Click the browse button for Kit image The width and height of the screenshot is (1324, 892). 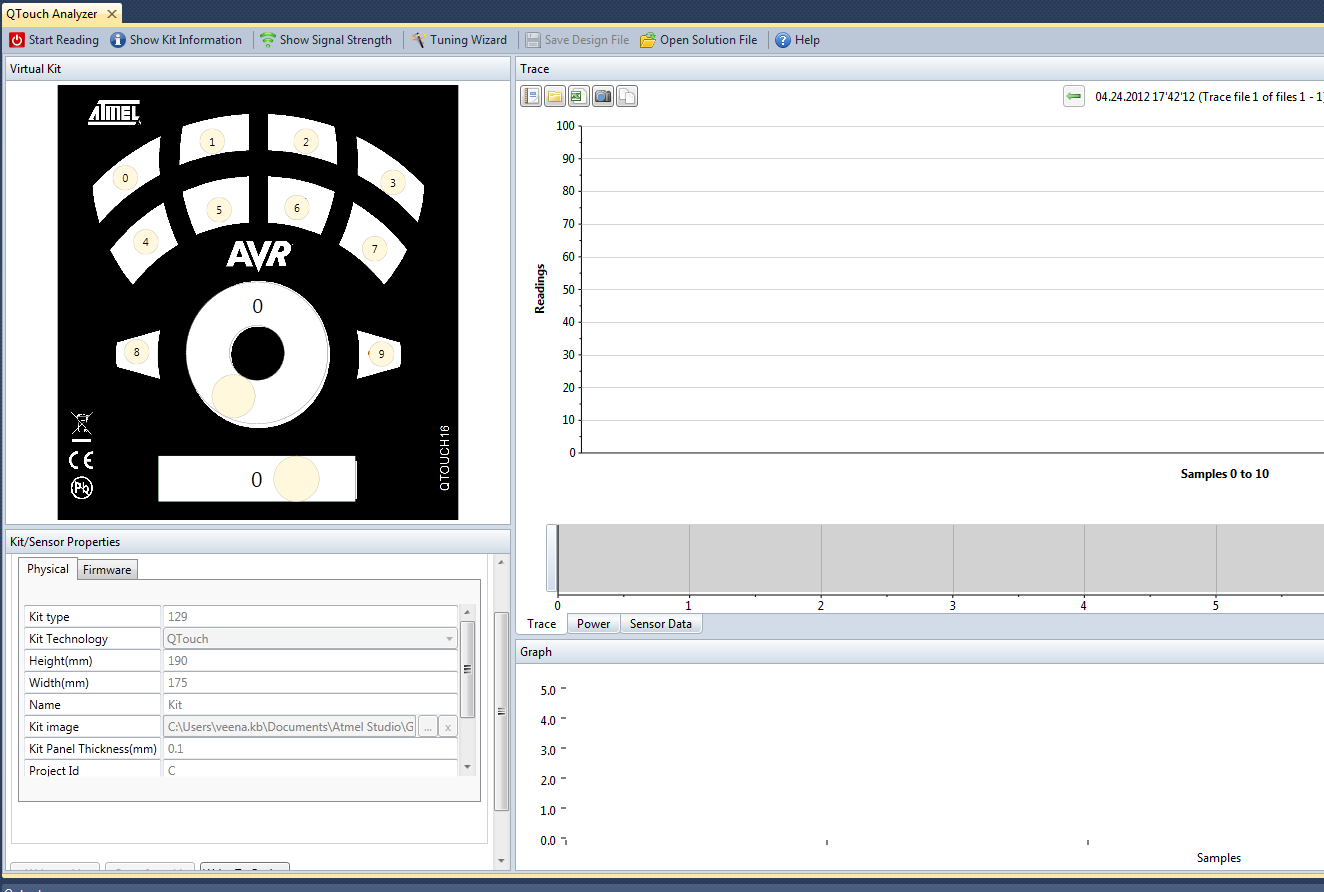tap(427, 727)
